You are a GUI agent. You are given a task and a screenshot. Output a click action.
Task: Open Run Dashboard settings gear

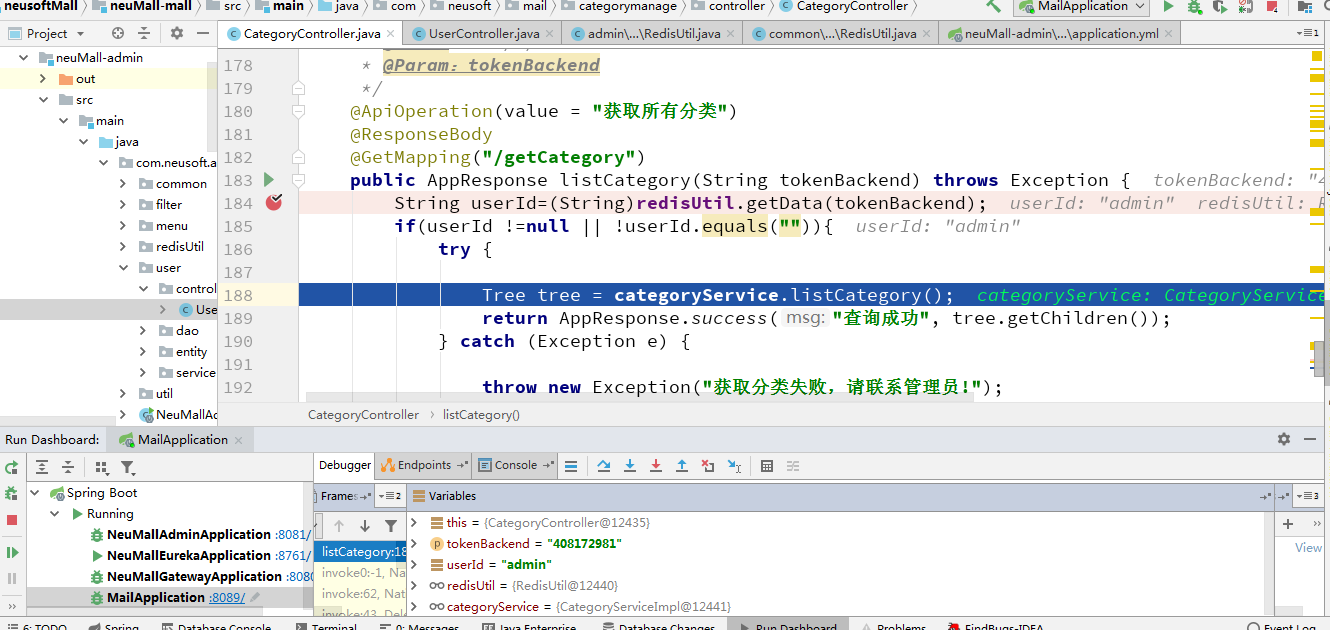point(1284,439)
